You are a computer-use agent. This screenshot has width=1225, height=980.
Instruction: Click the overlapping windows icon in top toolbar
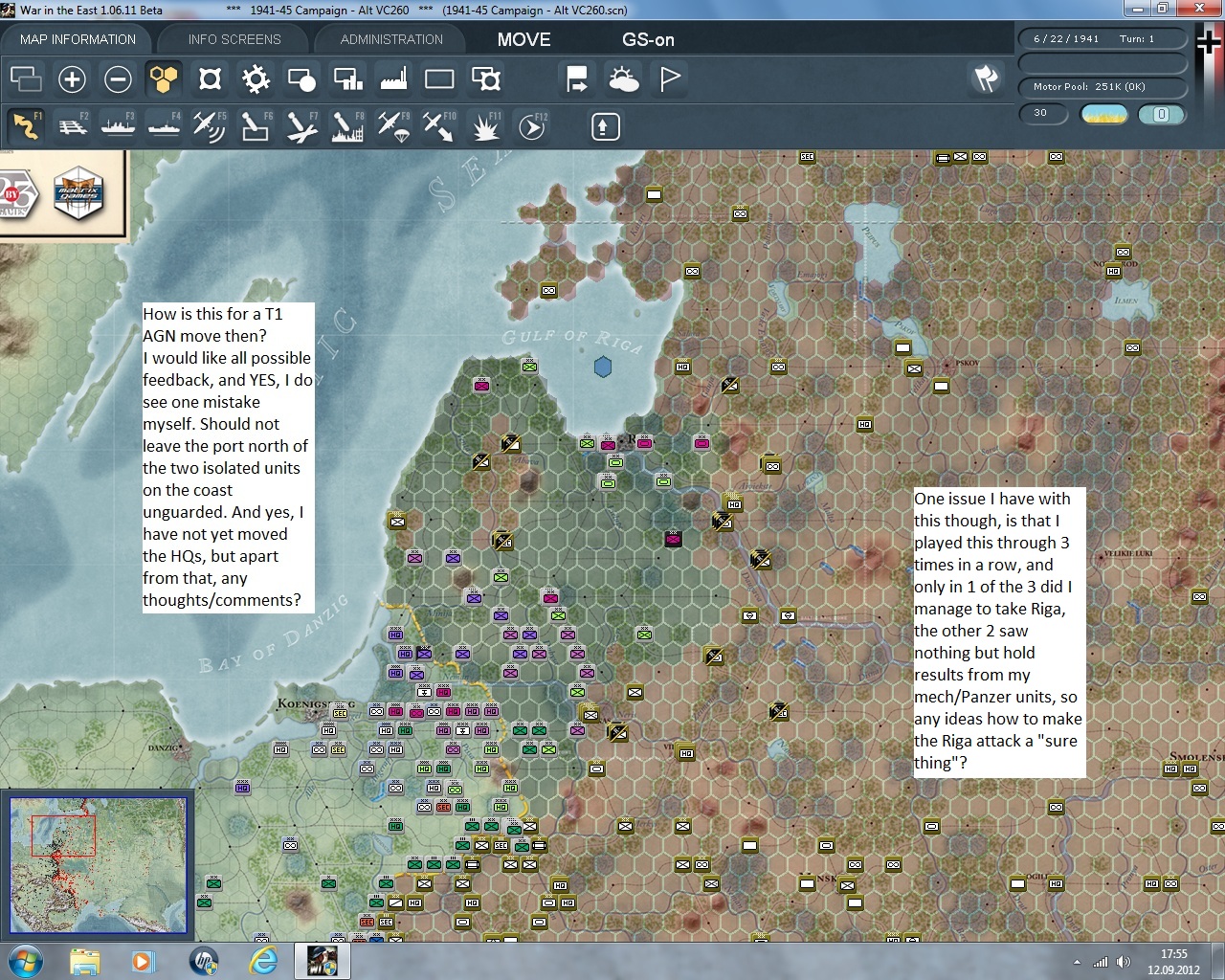[x=26, y=78]
